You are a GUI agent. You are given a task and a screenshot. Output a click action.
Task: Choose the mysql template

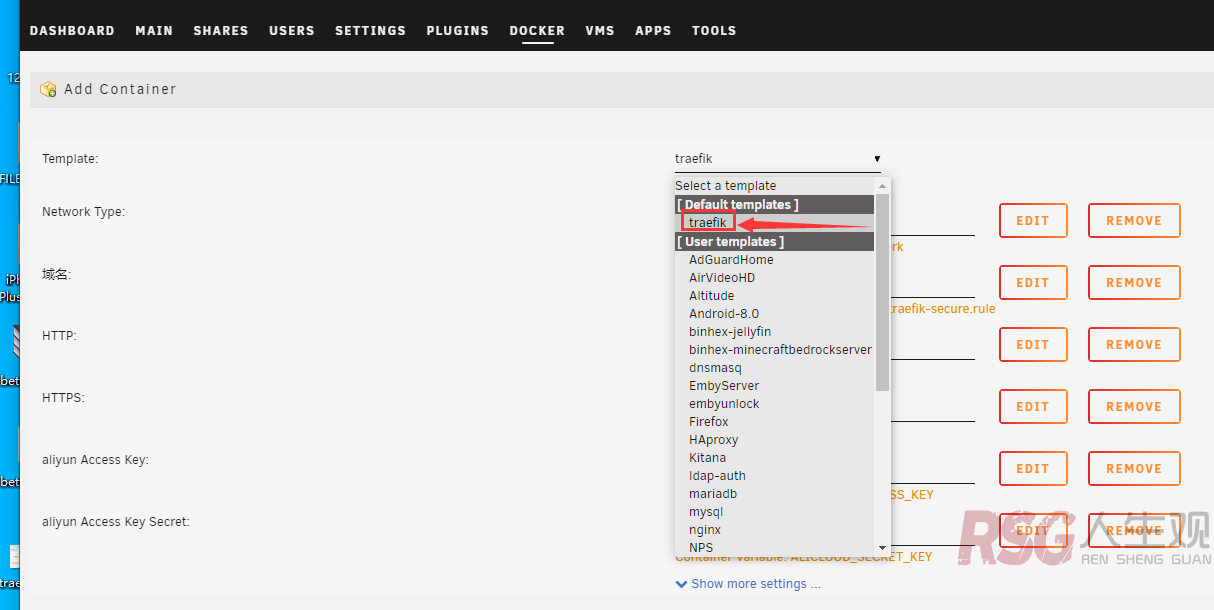[774, 512]
